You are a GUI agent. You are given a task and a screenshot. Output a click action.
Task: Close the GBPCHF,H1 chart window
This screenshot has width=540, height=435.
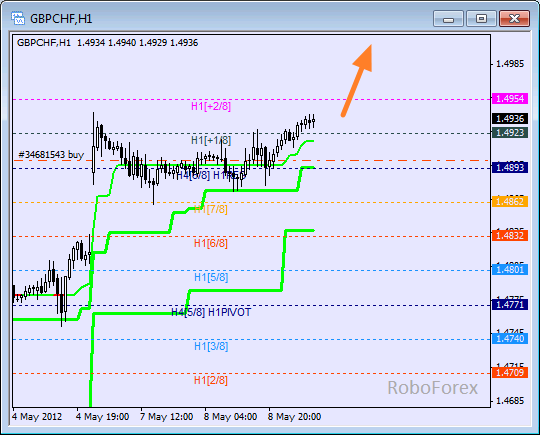[514, 19]
